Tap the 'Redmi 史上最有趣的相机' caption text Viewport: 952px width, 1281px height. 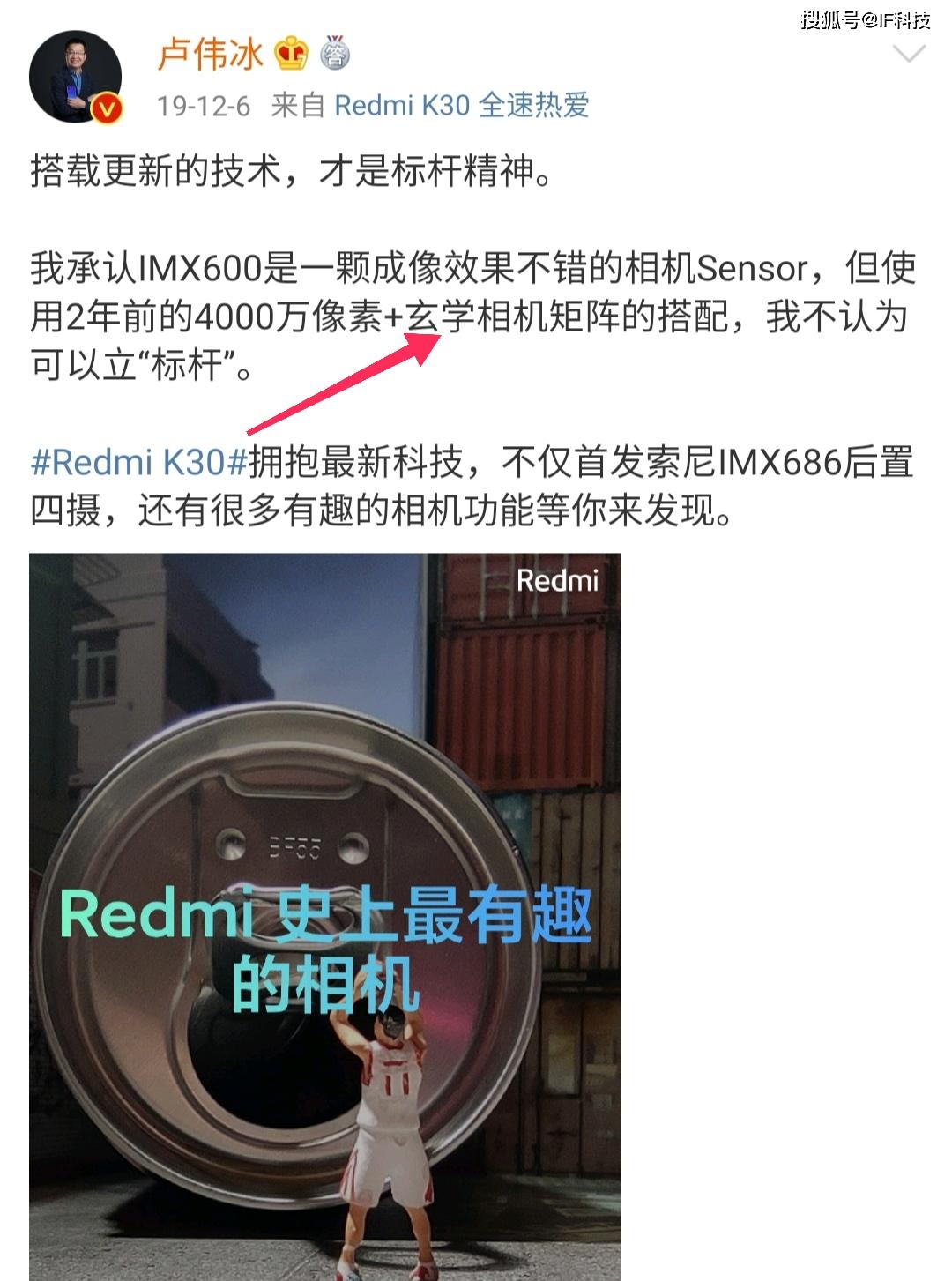pos(325,949)
